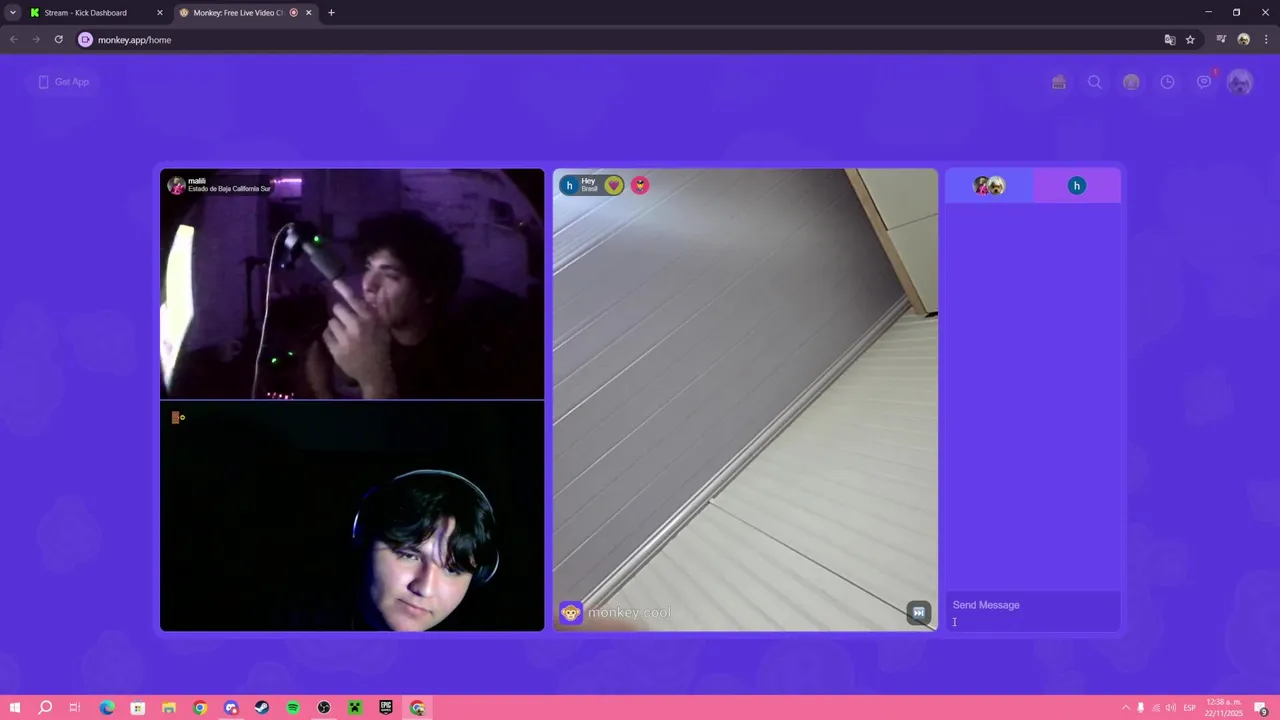Open the Windows Start menu
This screenshot has width=1280, height=720.
[x=14, y=708]
